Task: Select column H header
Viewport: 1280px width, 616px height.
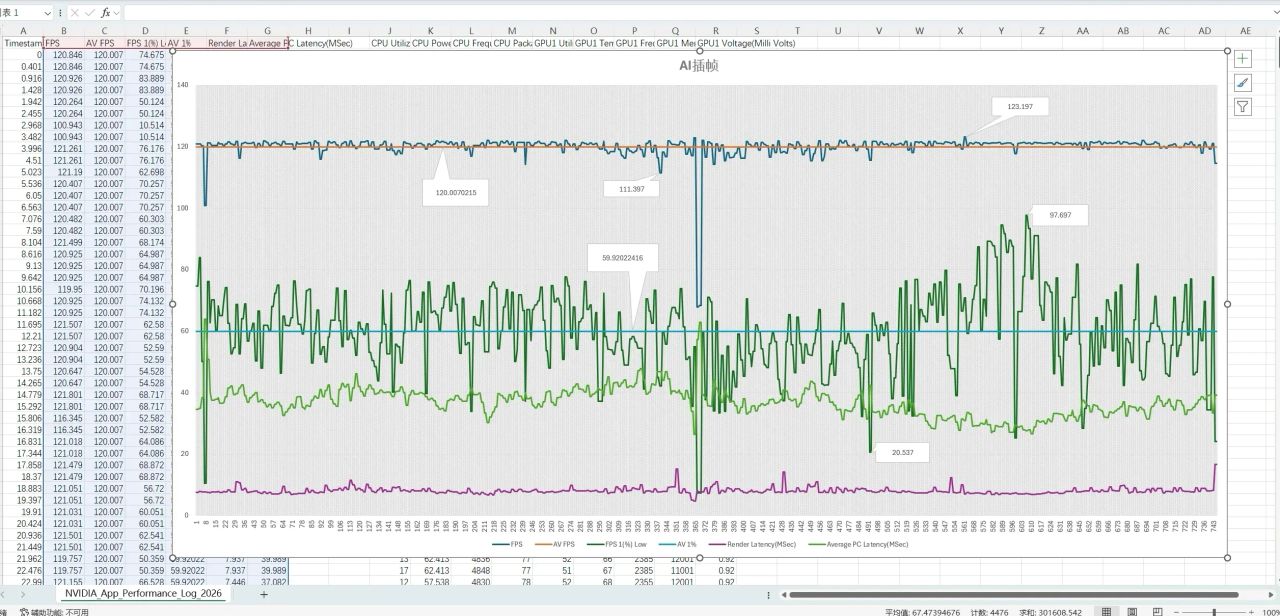Action: point(308,31)
